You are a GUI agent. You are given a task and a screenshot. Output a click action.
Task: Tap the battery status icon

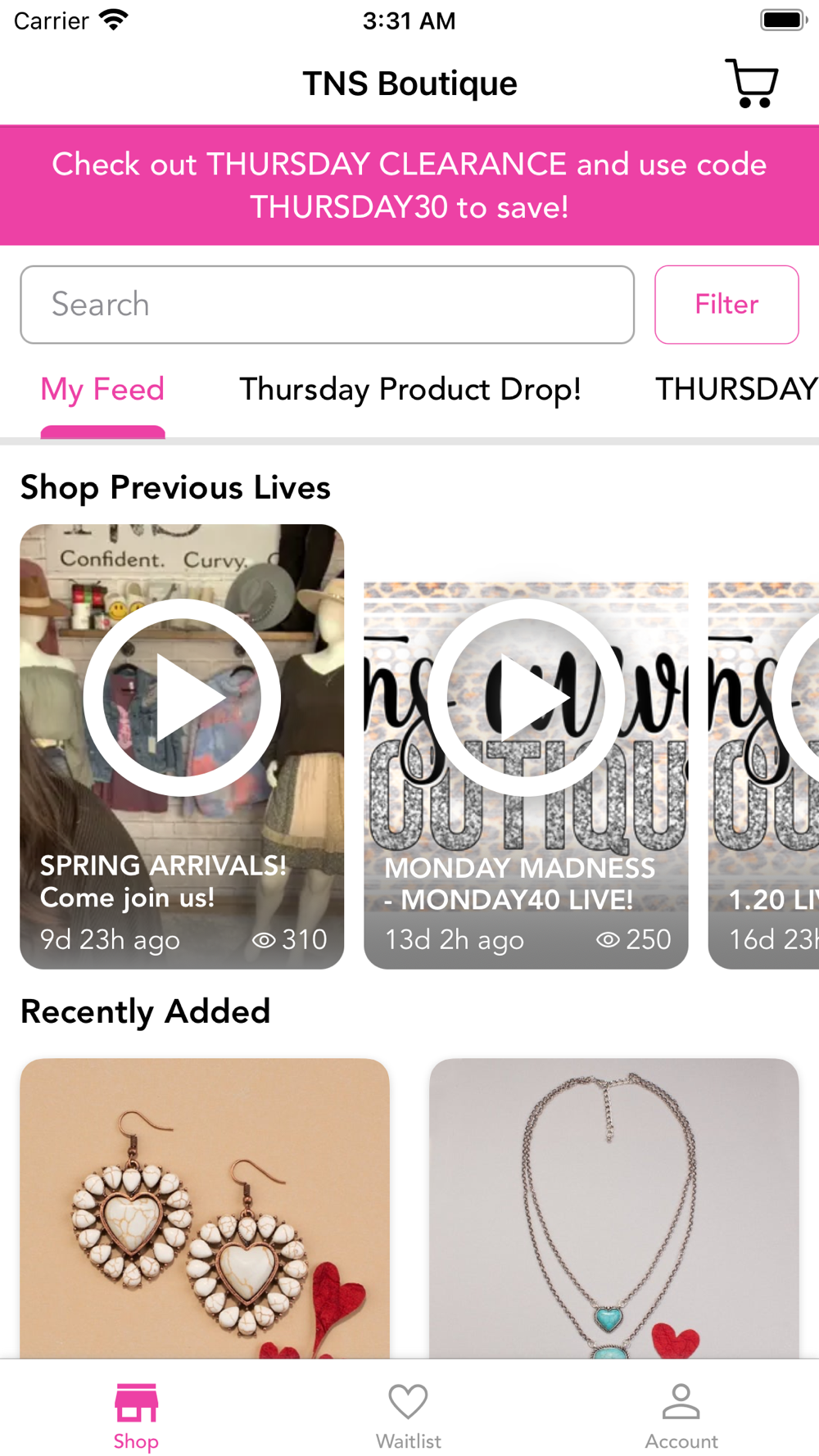784,20
